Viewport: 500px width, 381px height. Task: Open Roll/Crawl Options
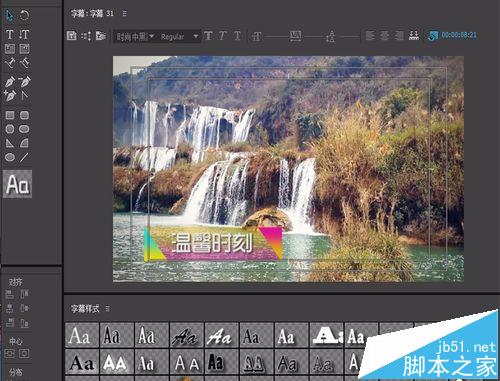tap(86, 36)
